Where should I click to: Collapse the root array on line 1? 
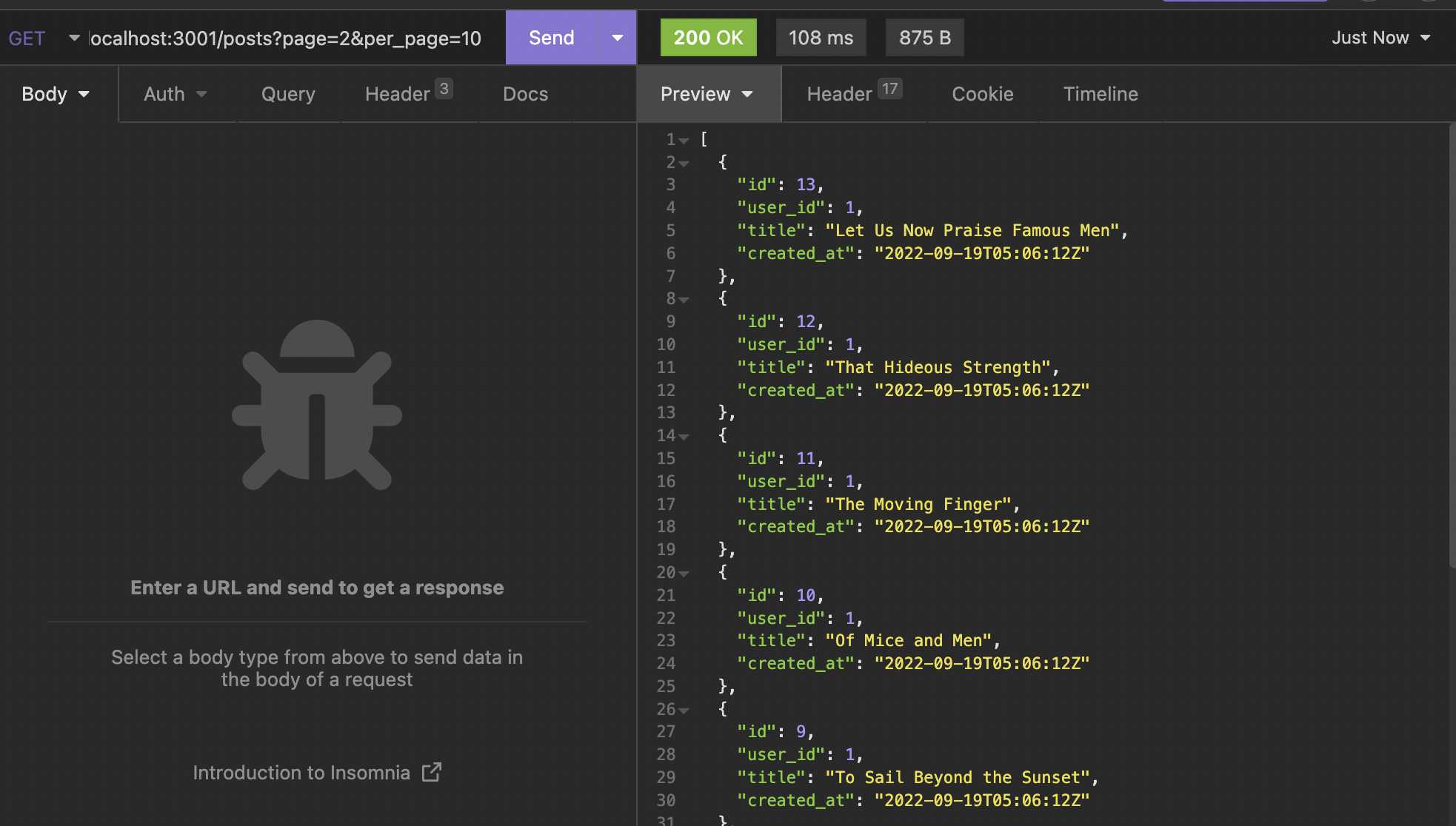684,141
